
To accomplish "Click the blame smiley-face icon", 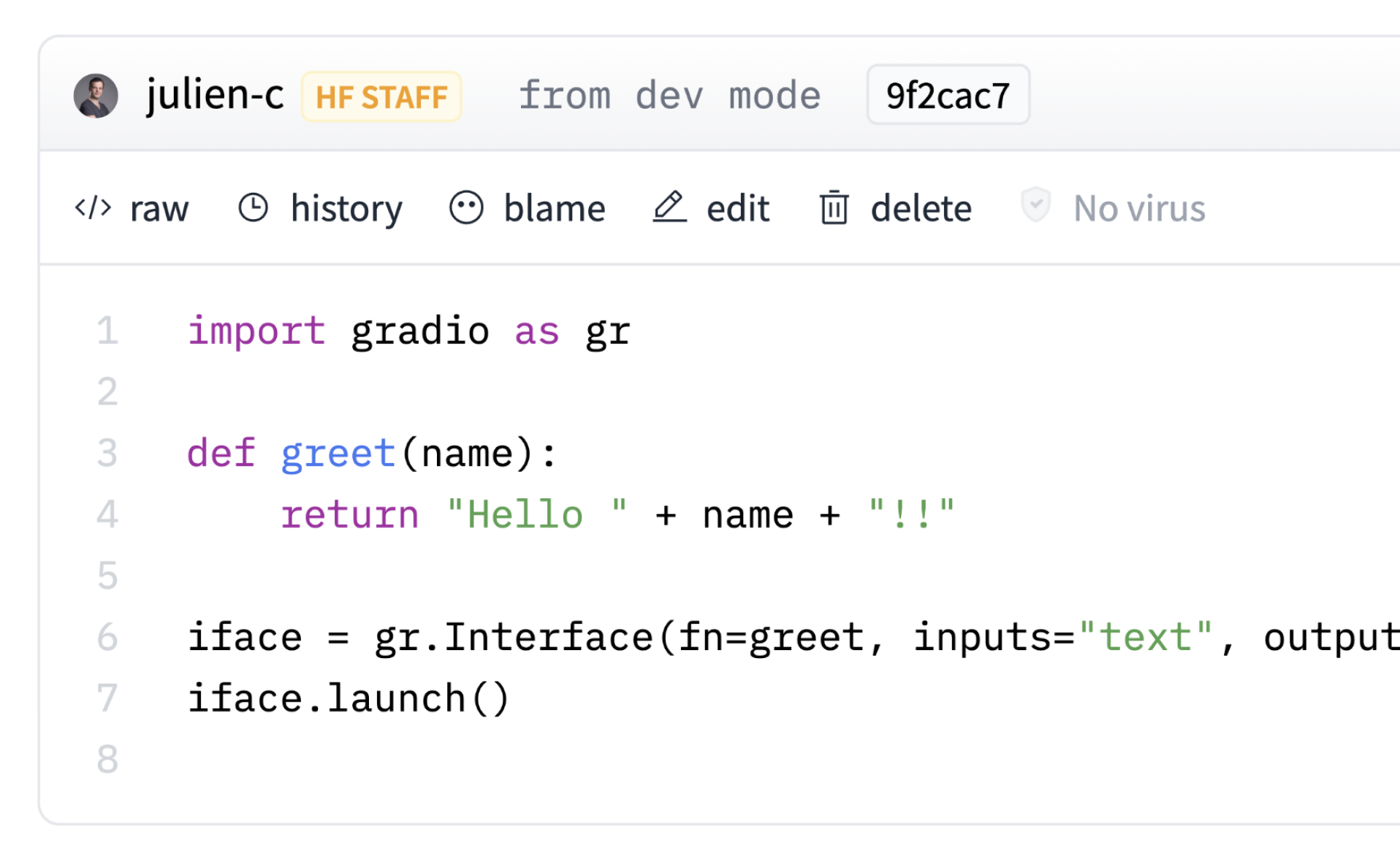I will (467, 207).
